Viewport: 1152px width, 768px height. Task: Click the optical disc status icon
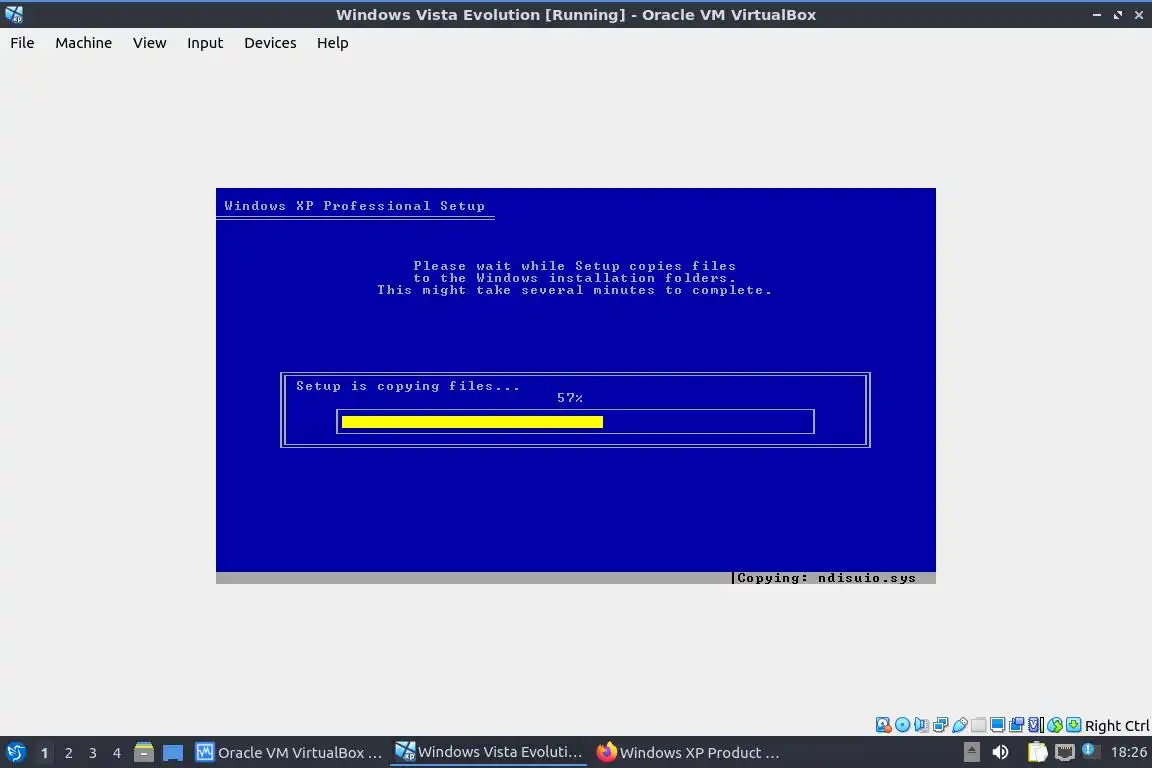[902, 725]
